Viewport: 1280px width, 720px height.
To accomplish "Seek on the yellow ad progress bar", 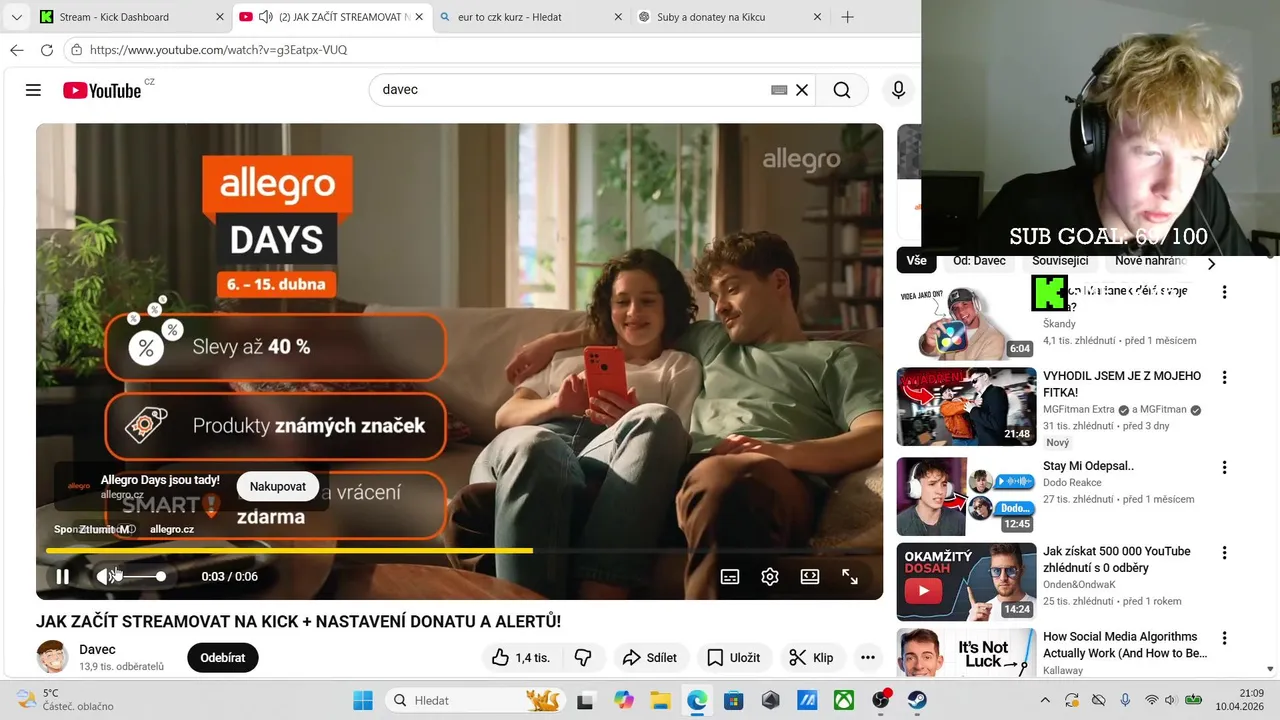I will [x=459, y=550].
